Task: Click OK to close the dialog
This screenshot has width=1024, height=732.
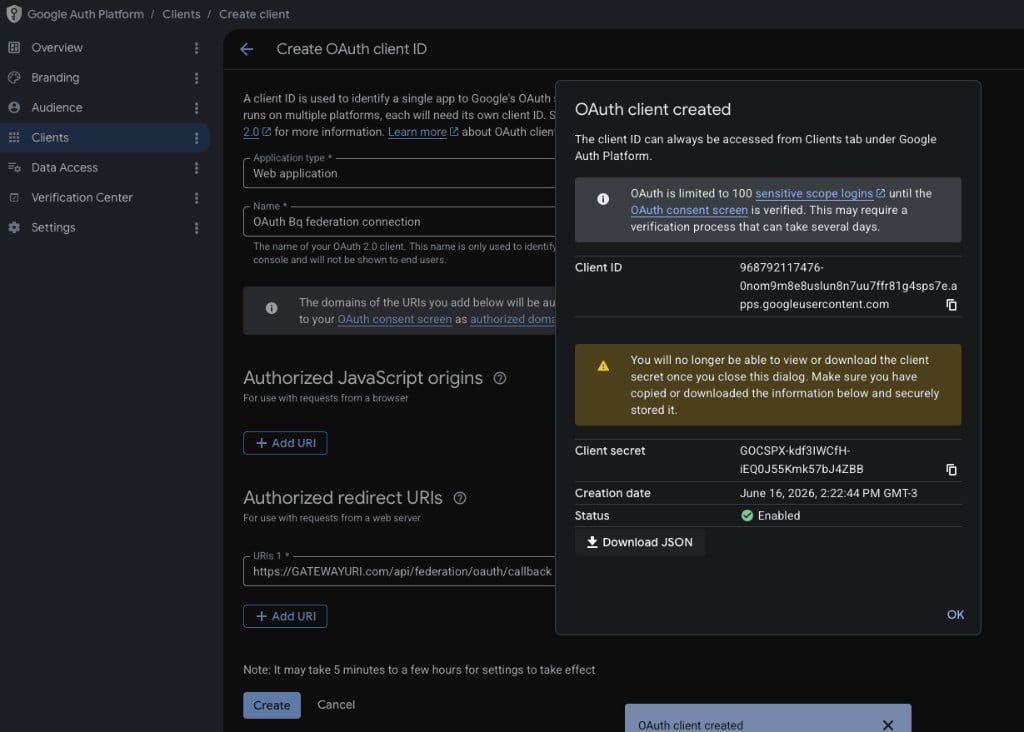Action: coord(955,614)
